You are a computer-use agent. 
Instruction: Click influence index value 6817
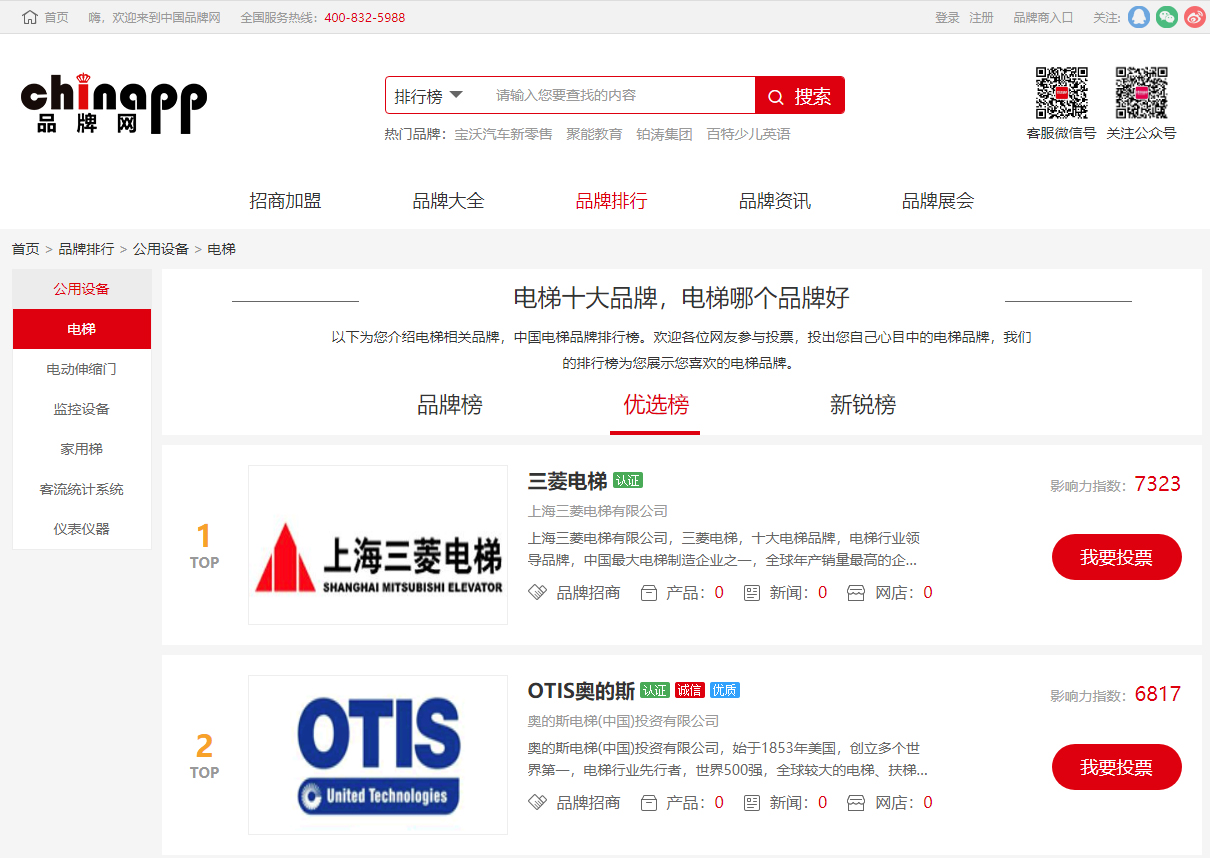tap(1158, 694)
